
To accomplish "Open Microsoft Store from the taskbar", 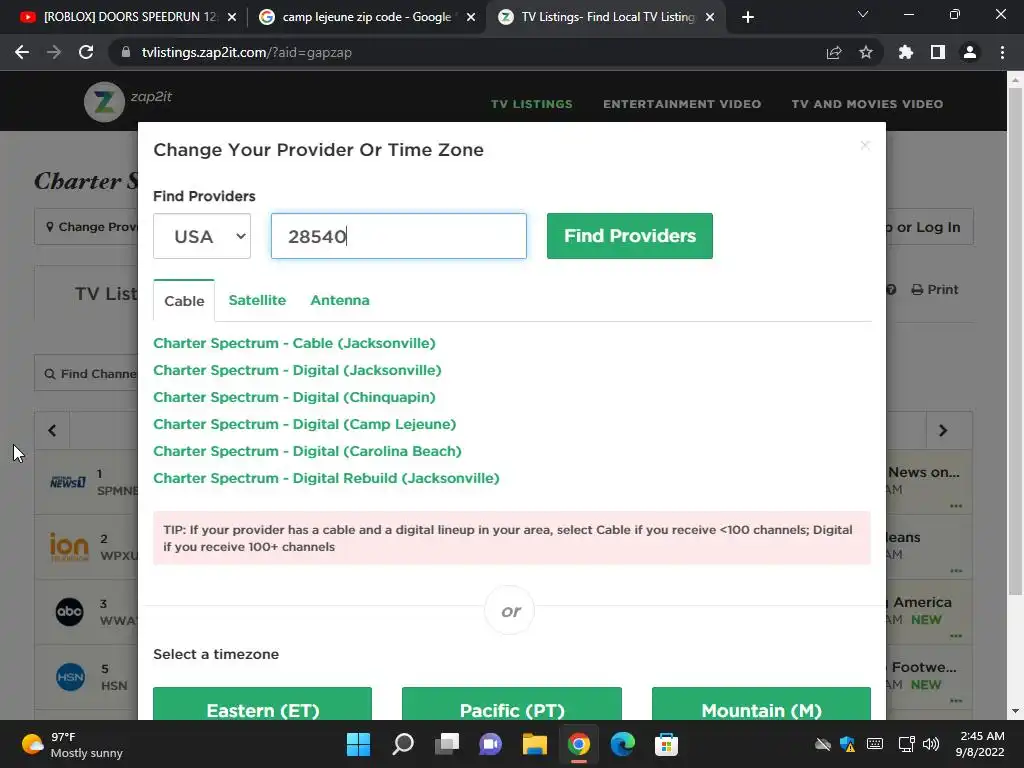I will click(x=666, y=744).
